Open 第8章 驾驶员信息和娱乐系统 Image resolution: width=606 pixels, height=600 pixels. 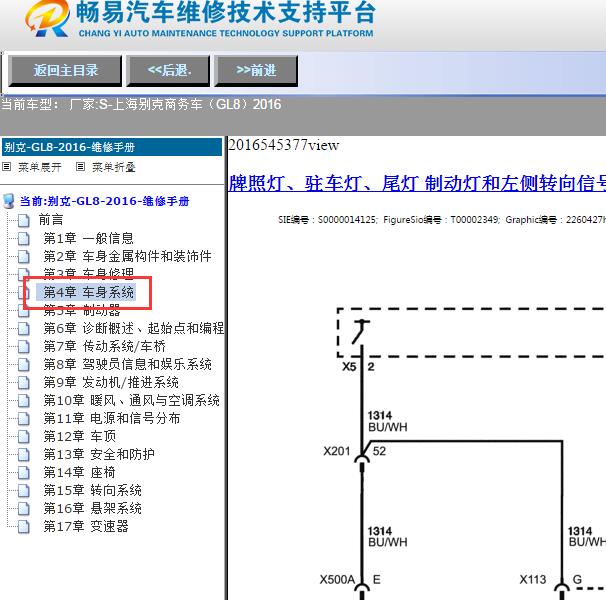128,364
